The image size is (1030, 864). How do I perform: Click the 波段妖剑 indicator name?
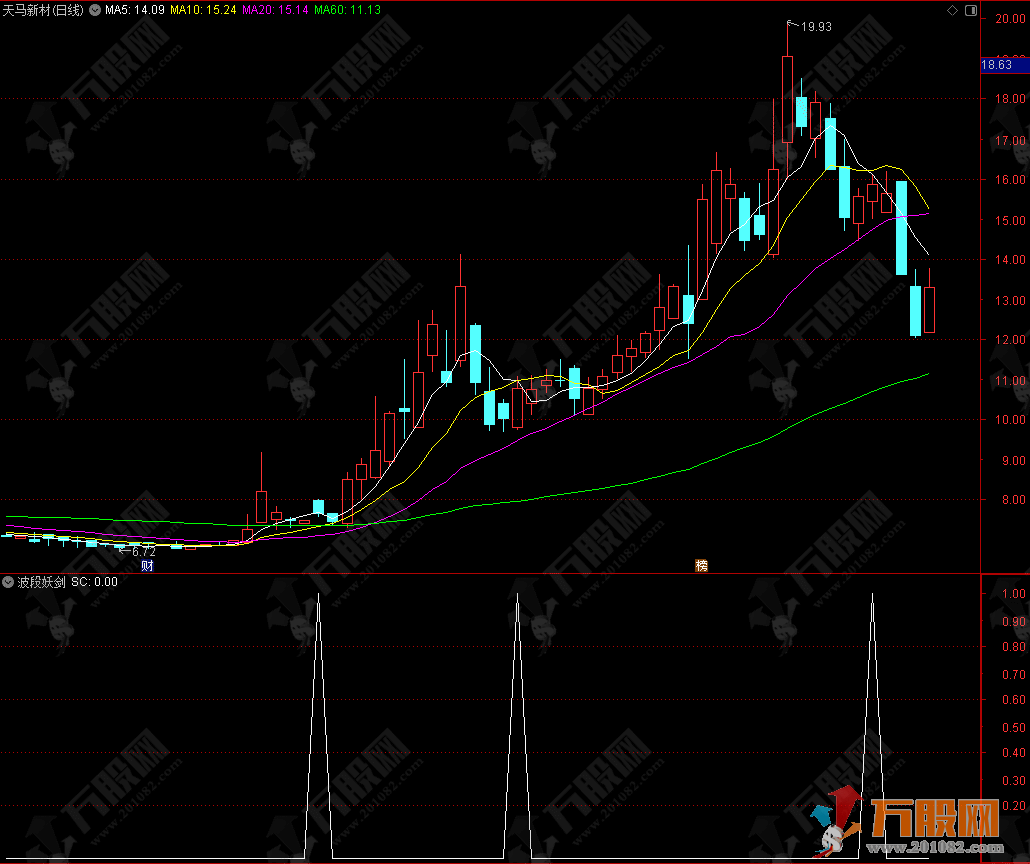coord(41,582)
